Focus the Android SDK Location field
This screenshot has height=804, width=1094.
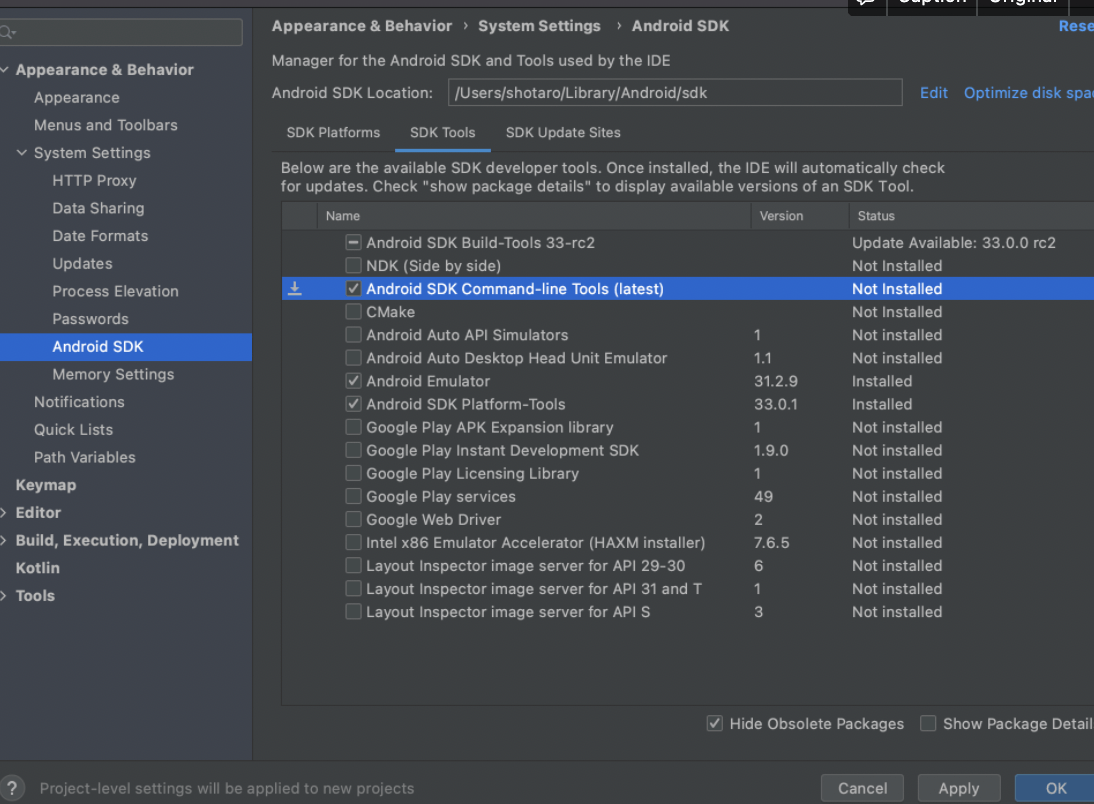[675, 92]
